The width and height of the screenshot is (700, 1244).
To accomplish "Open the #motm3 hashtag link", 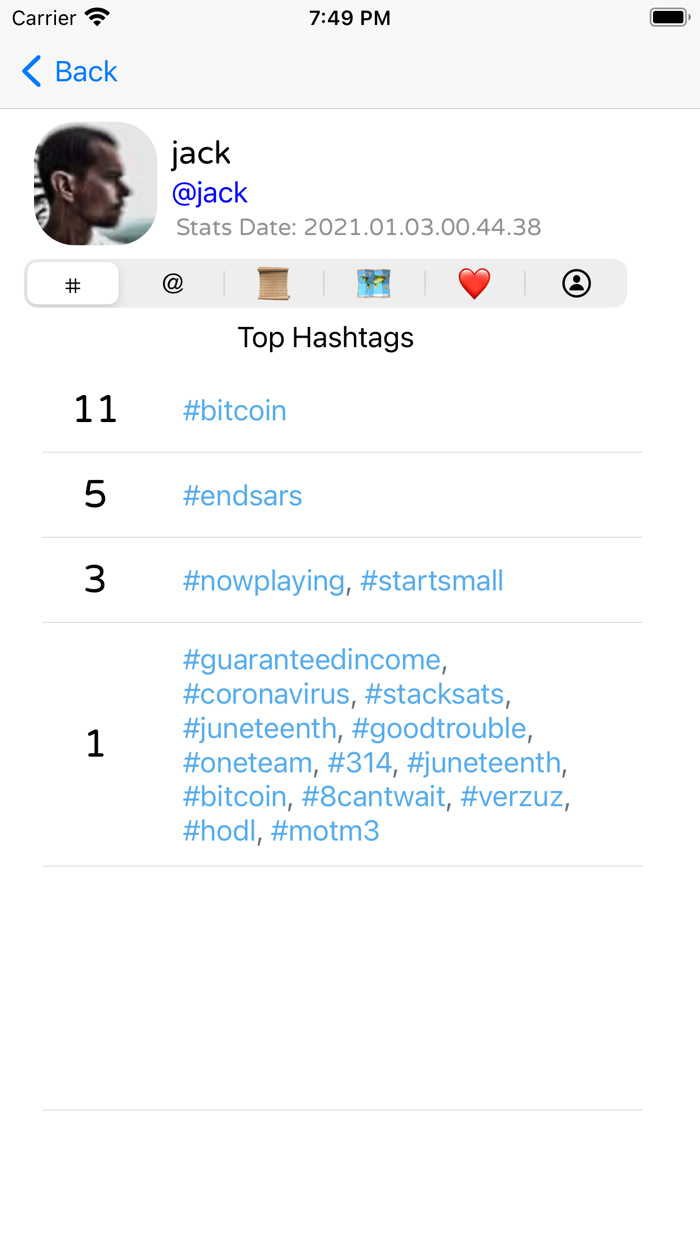I will 325,831.
